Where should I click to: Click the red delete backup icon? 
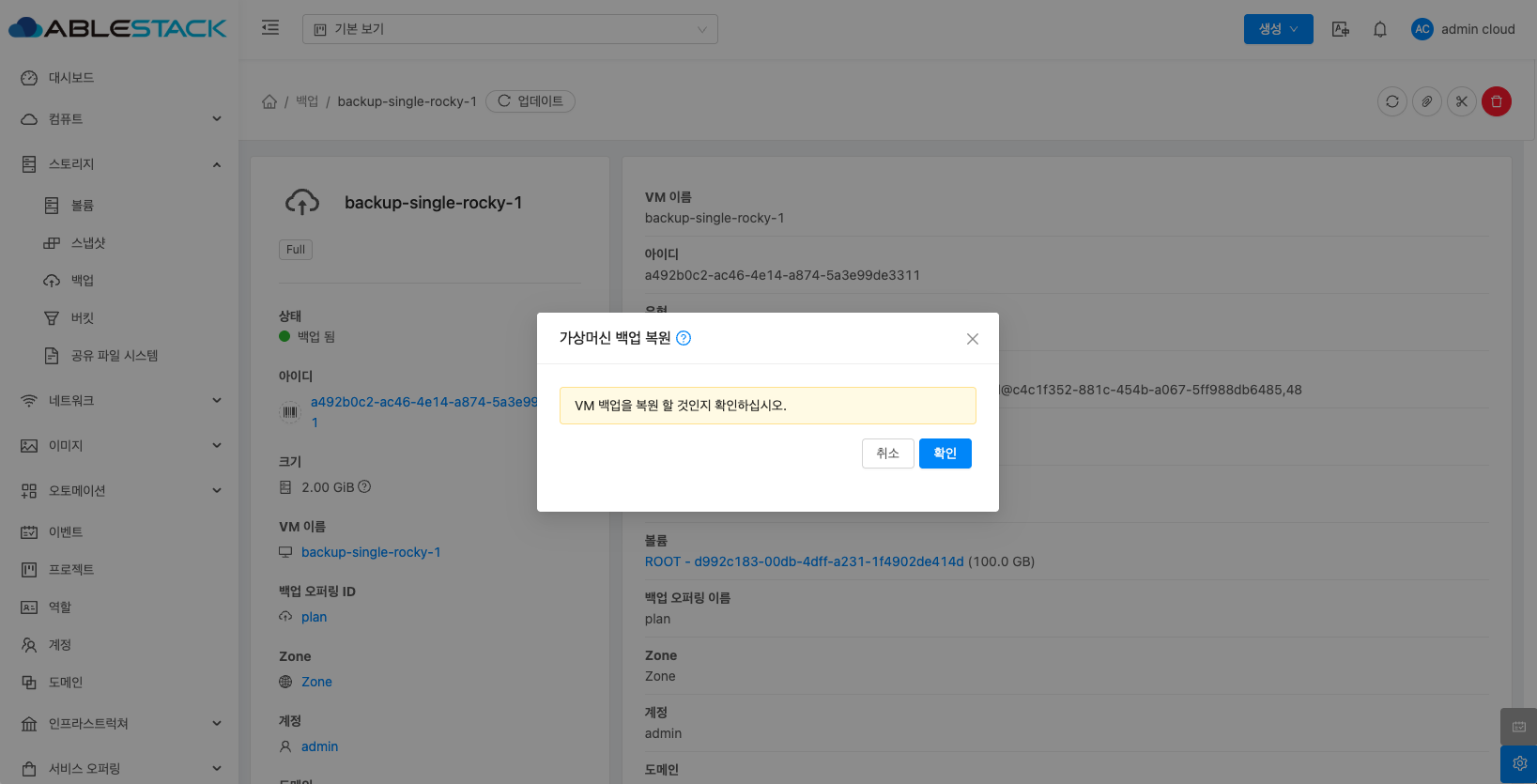point(1496,101)
